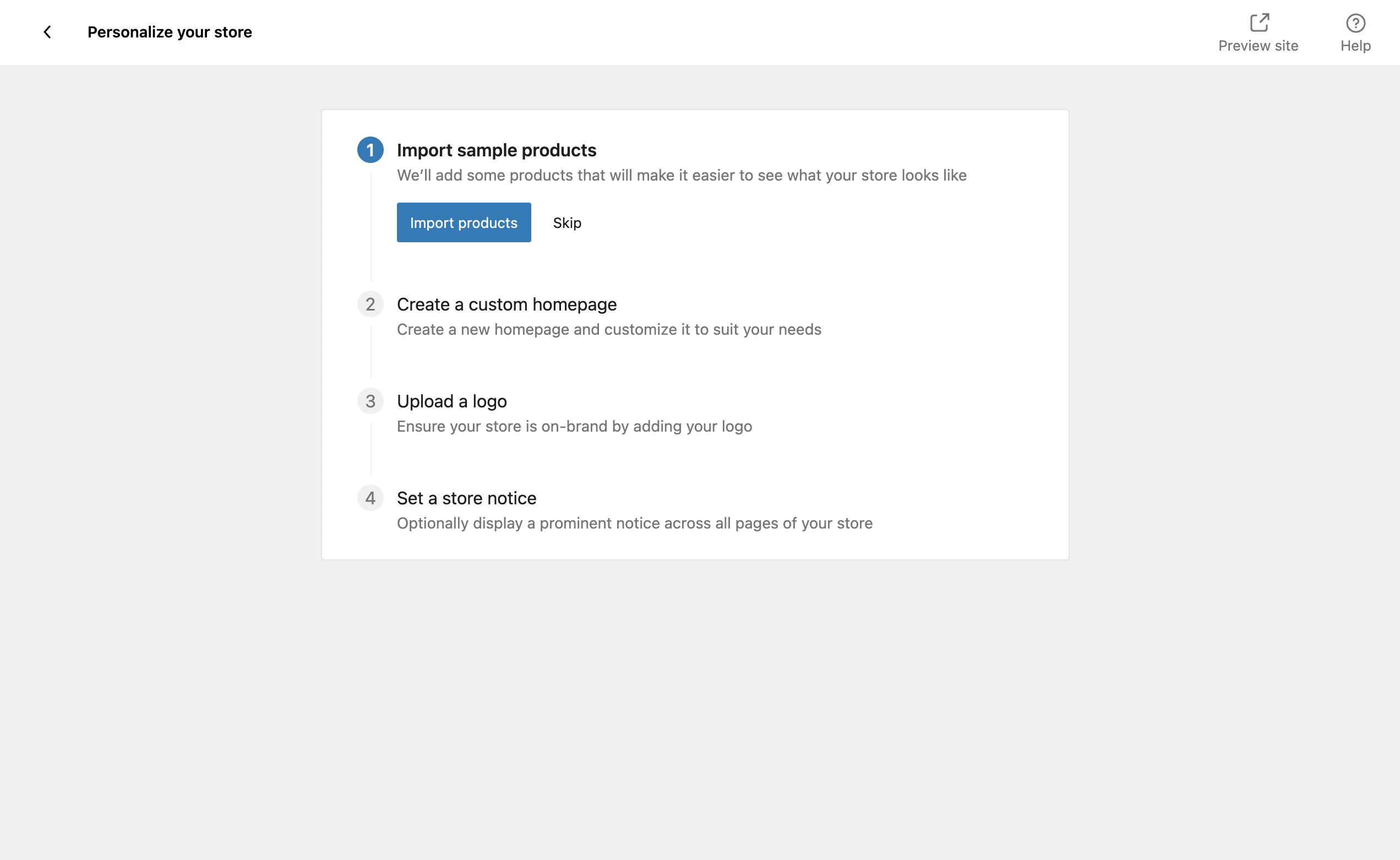
Task: Click the step 1 number badge
Action: pyautogui.click(x=370, y=150)
